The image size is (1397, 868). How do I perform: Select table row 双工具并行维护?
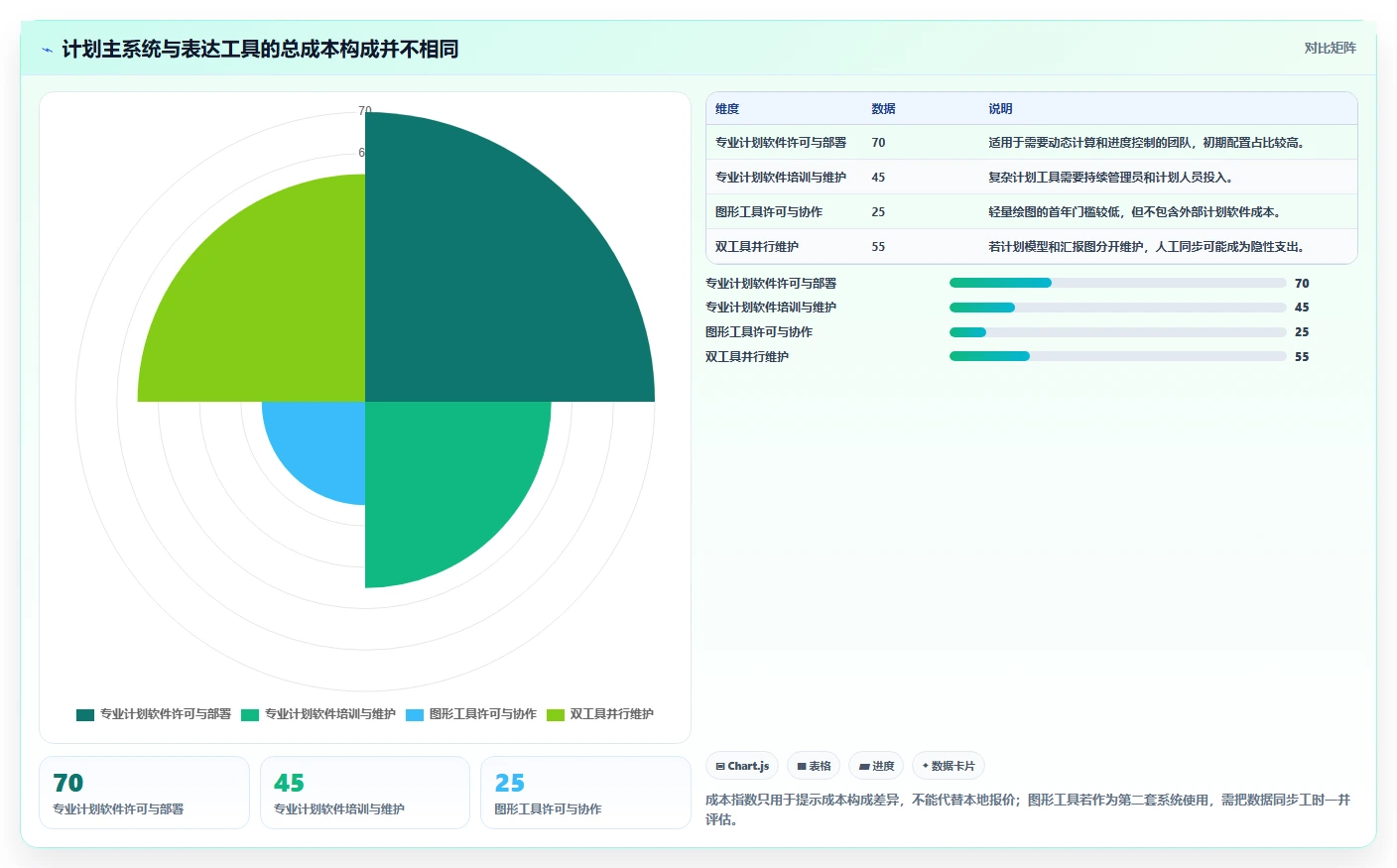[1032, 247]
